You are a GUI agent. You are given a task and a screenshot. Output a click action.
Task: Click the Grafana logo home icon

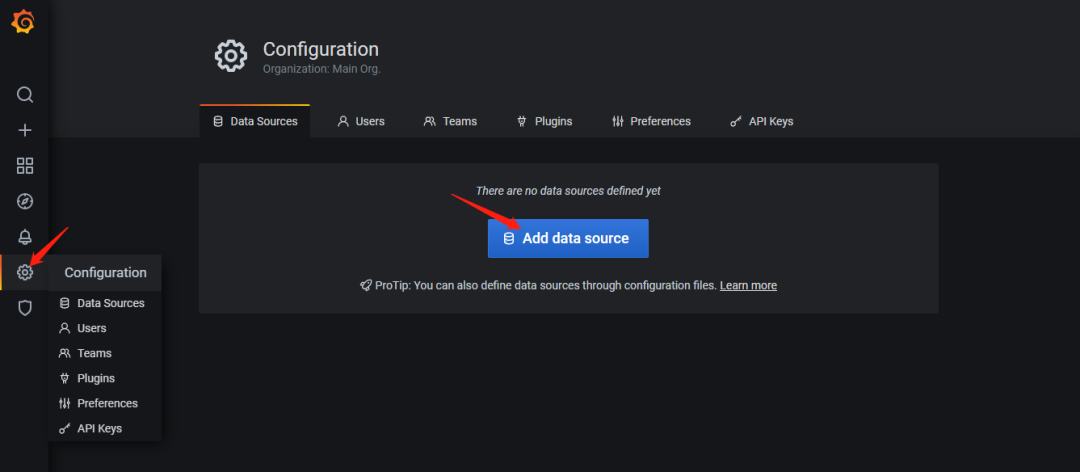(24, 21)
